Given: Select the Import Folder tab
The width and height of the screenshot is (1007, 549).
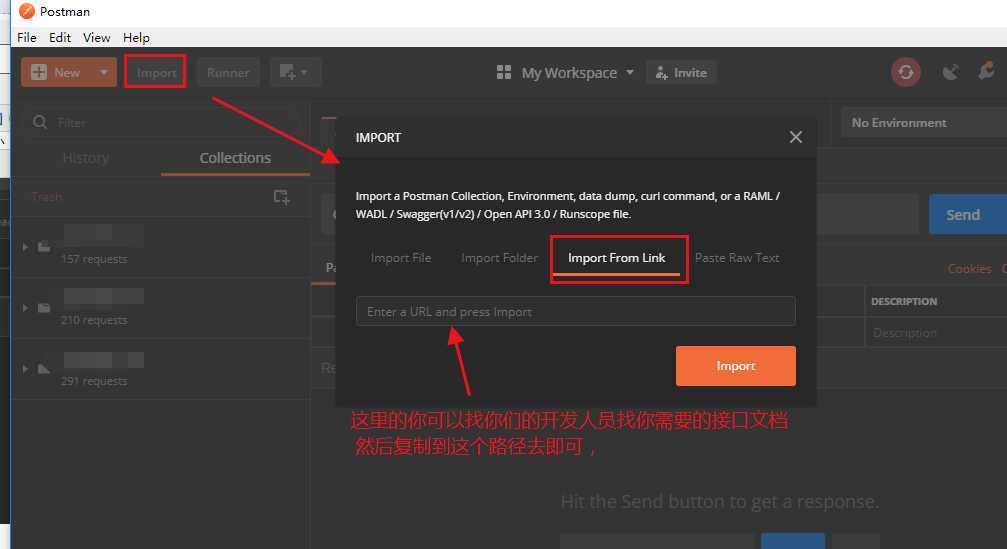Looking at the screenshot, I should pos(499,257).
